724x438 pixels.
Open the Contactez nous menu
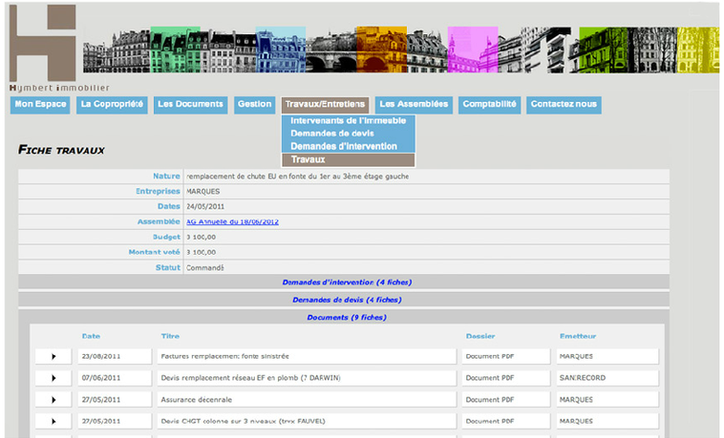pos(564,105)
